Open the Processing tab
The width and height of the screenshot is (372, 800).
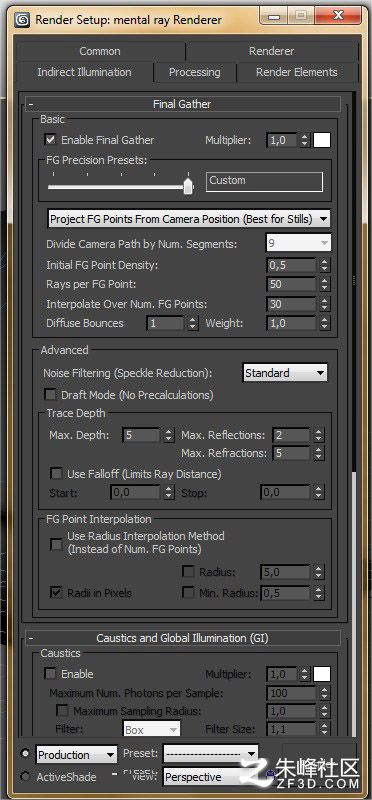coord(194,72)
